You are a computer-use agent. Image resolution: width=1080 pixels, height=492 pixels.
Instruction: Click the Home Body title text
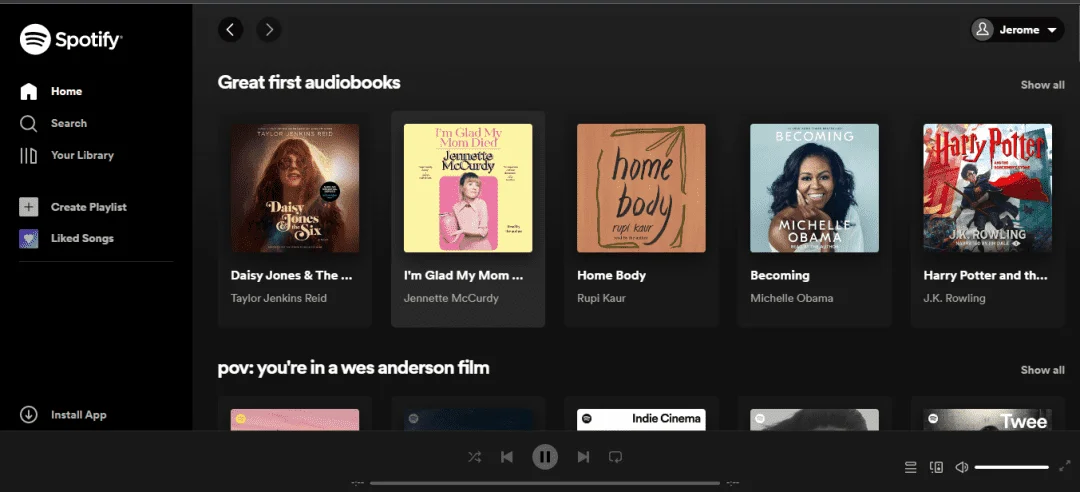(612, 276)
